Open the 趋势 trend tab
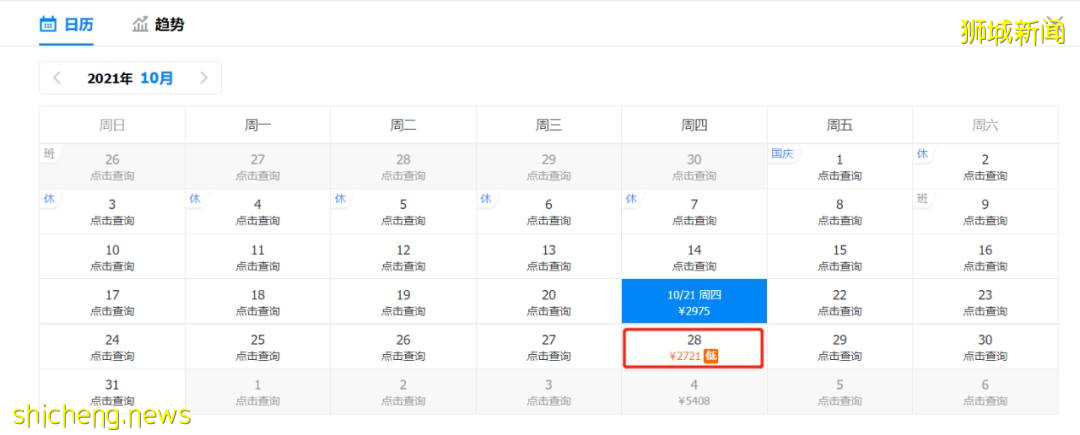The image size is (1080, 435). point(158,25)
